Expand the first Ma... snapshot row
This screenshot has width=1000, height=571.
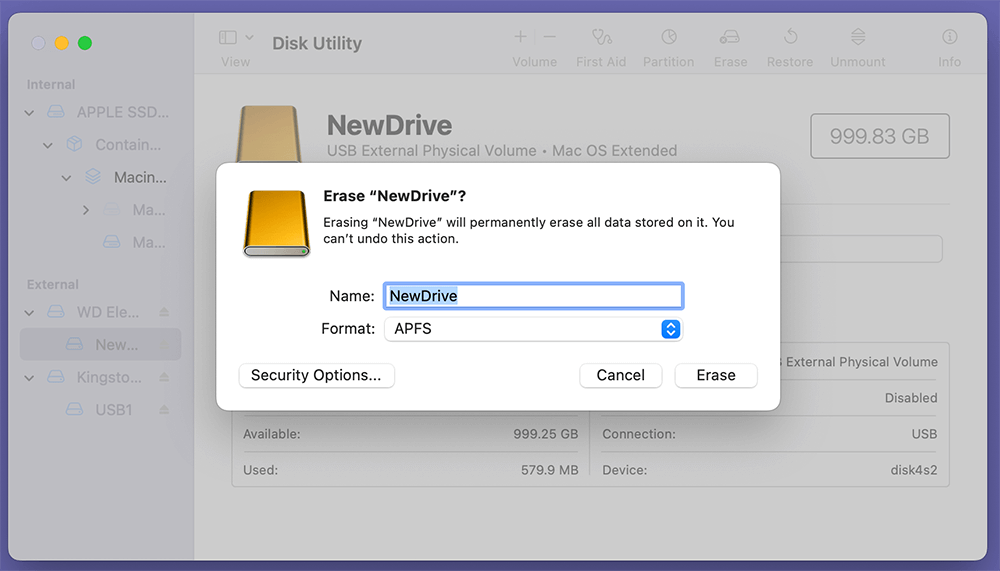[85, 210]
